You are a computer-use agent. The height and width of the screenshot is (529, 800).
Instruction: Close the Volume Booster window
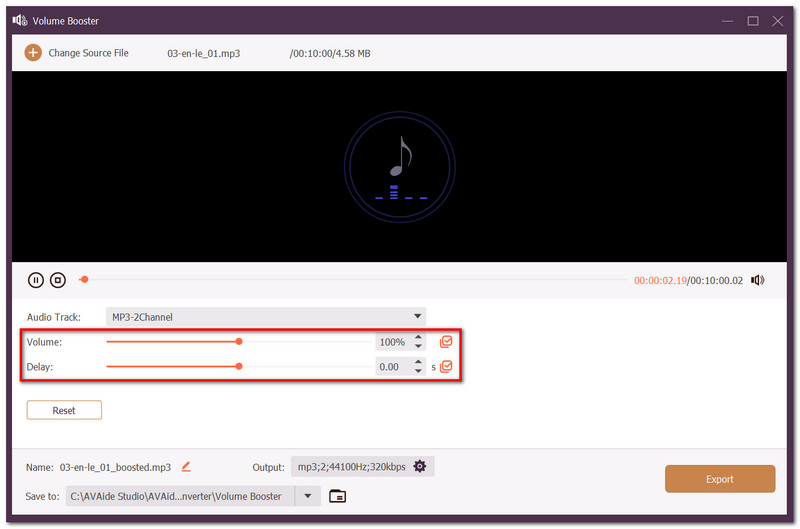click(778, 21)
